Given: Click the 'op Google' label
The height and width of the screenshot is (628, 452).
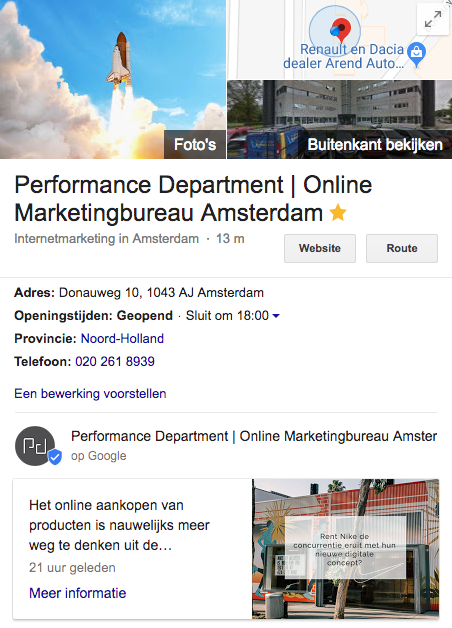Looking at the screenshot, I should (x=98, y=456).
